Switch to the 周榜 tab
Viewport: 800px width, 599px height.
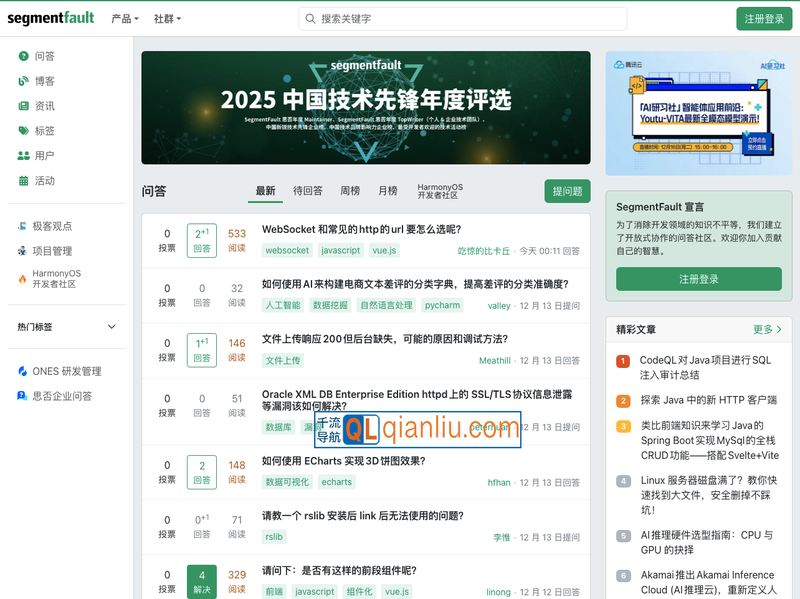coord(350,191)
